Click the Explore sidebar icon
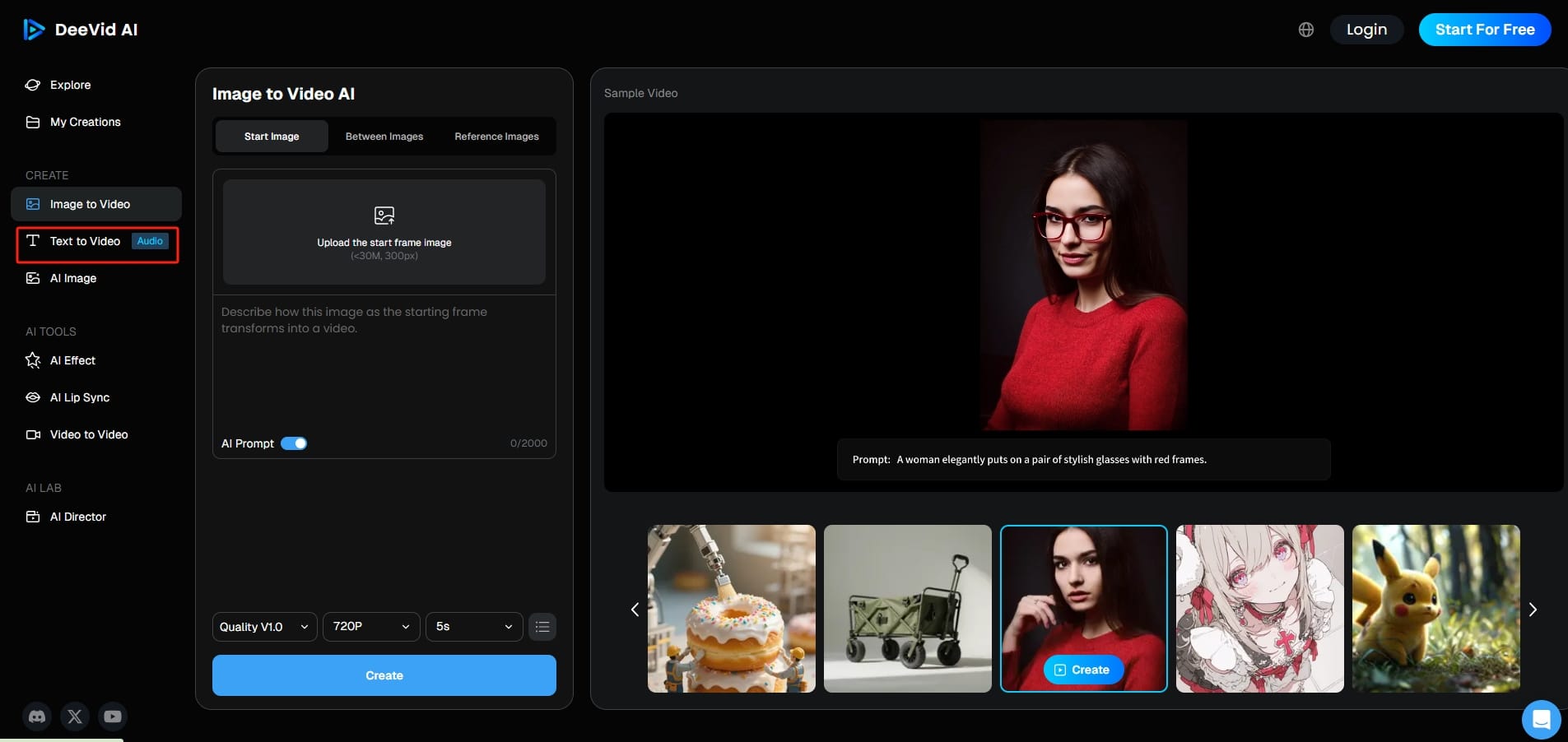 33,85
